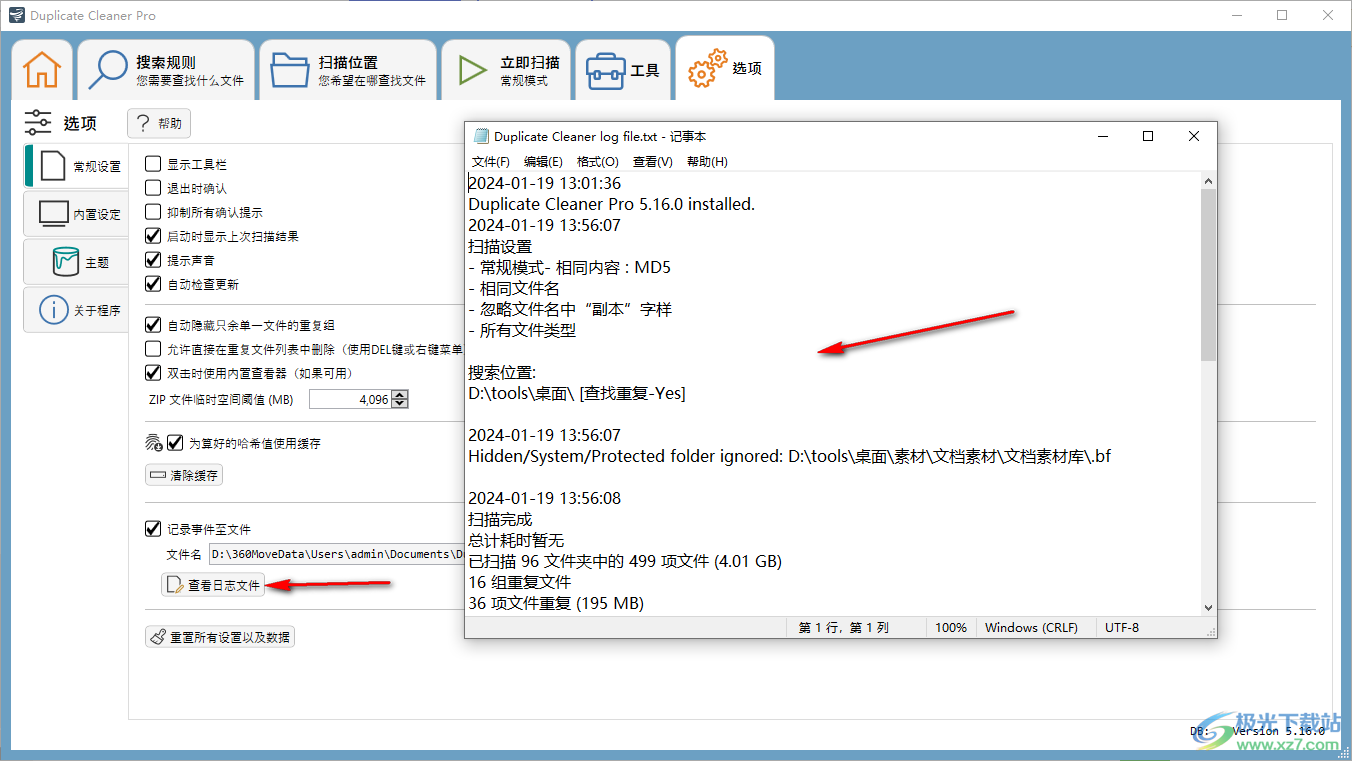This screenshot has height=761, width=1352.
Task: Uncheck 启动时显示上次扫描结果
Action: 153,236
